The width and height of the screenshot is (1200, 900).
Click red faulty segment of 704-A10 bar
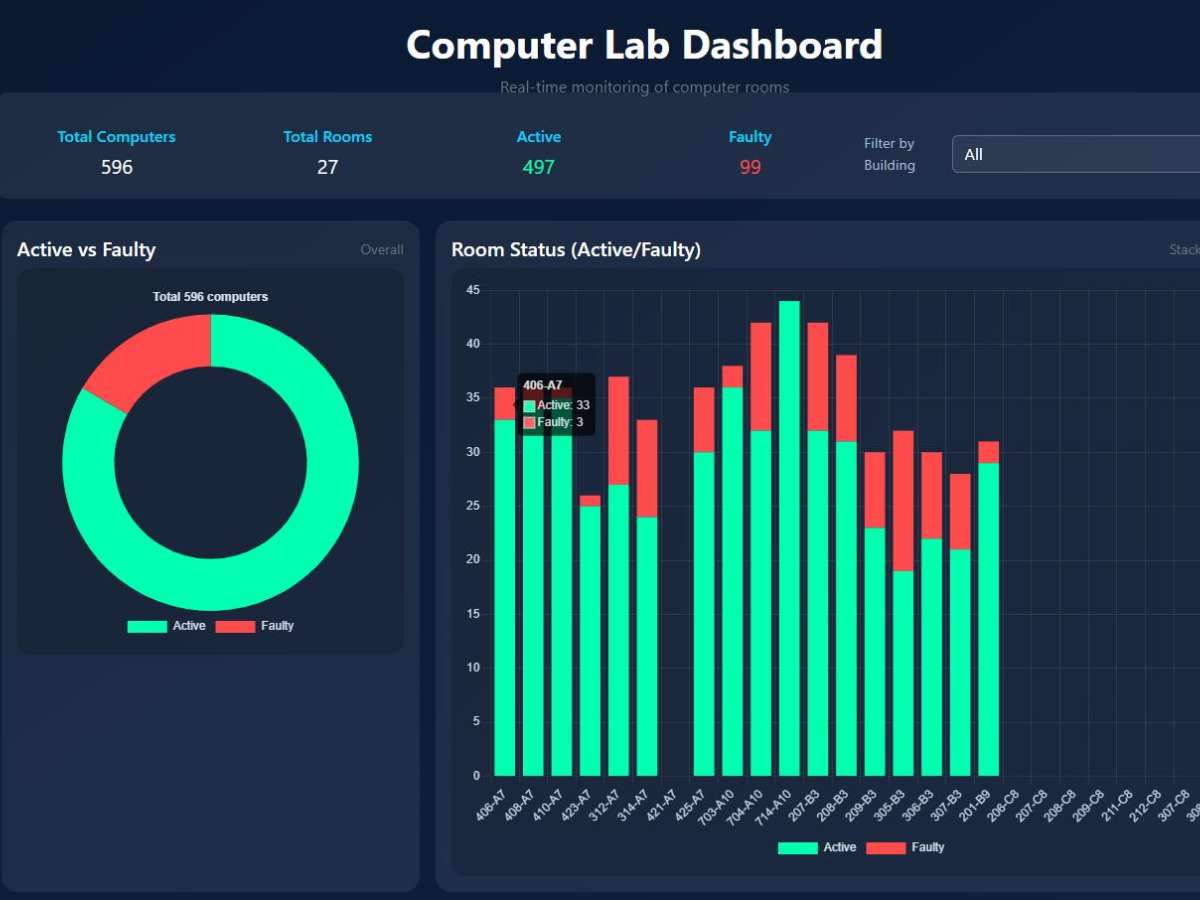761,376
